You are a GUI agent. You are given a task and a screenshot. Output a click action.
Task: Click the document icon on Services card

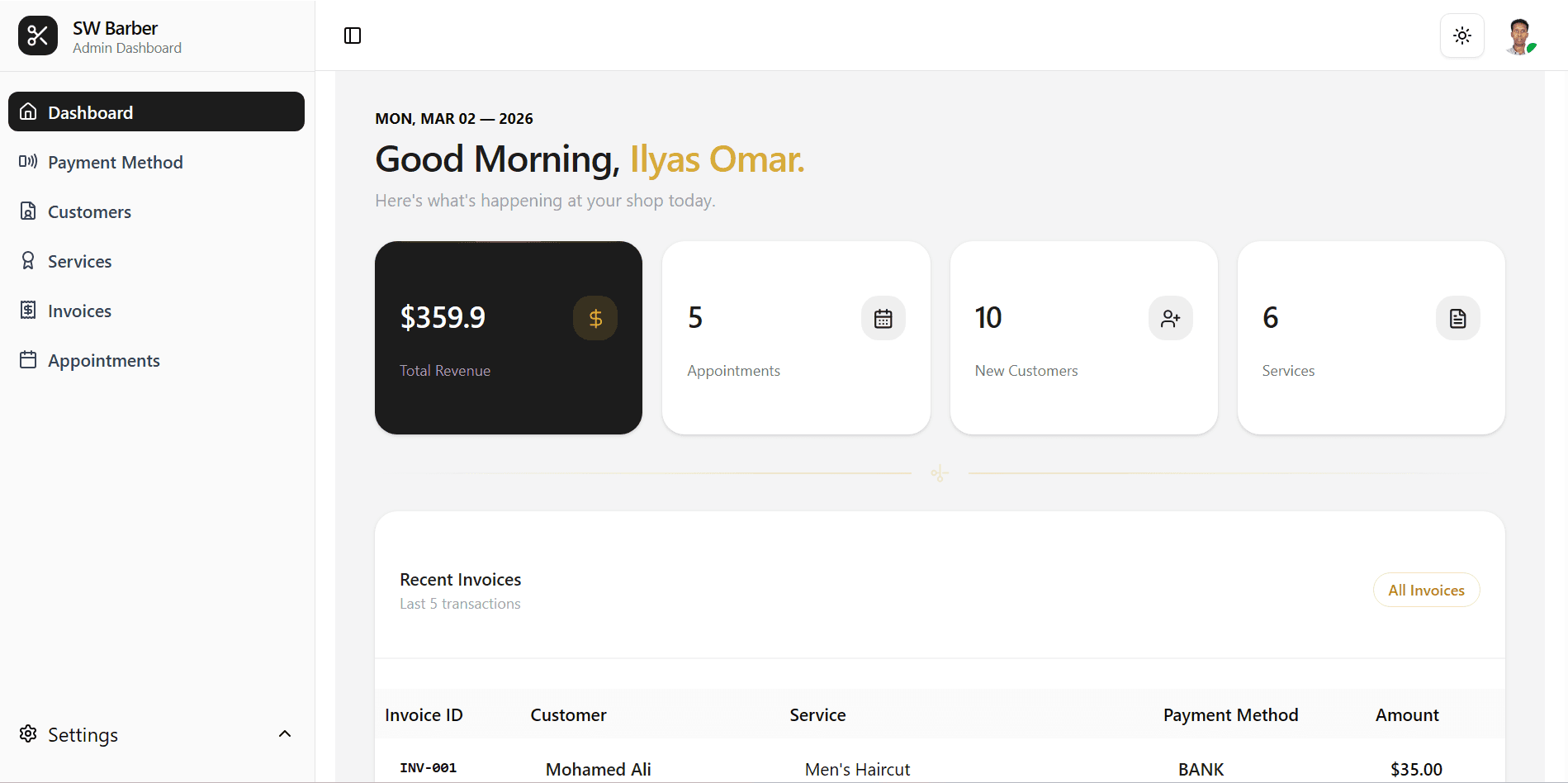(x=1458, y=318)
